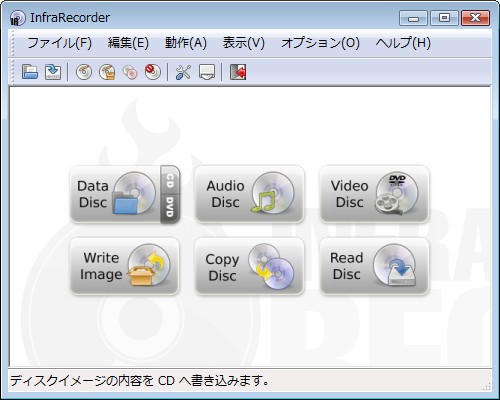Click the burn image box-and-disc toolbar icon
500x400 pixels.
tap(107, 72)
